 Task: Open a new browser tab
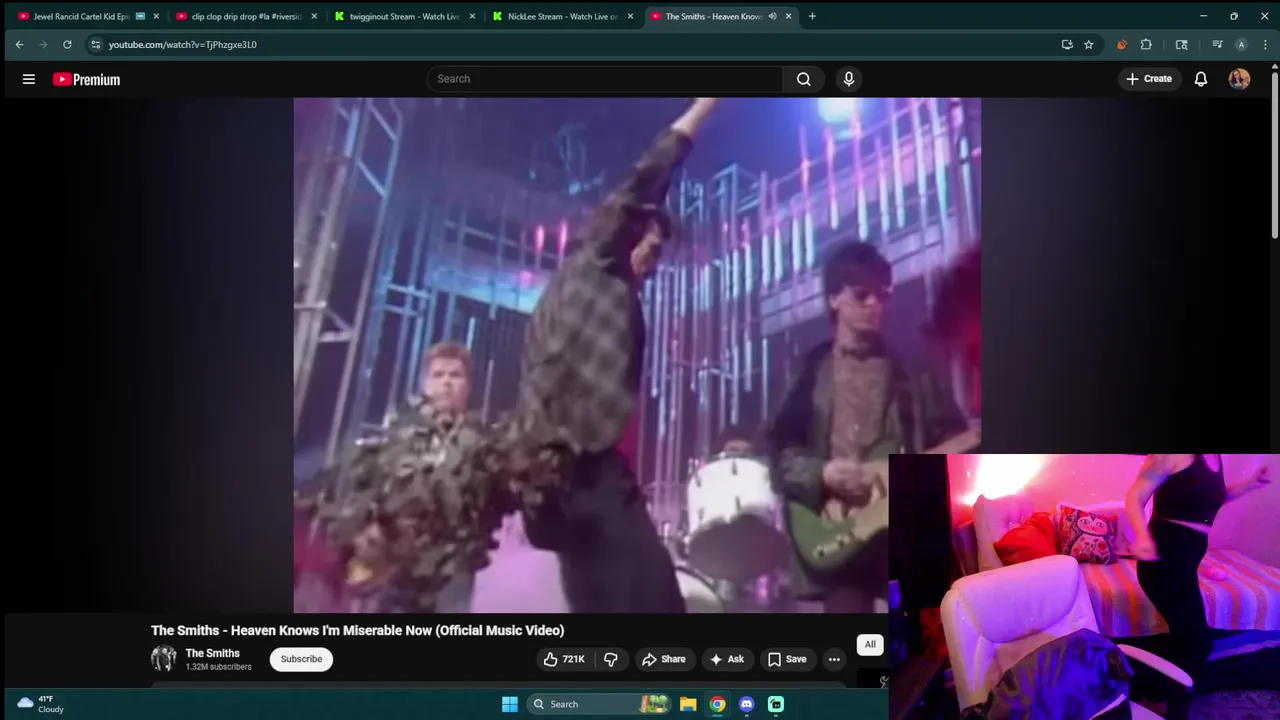point(812,16)
